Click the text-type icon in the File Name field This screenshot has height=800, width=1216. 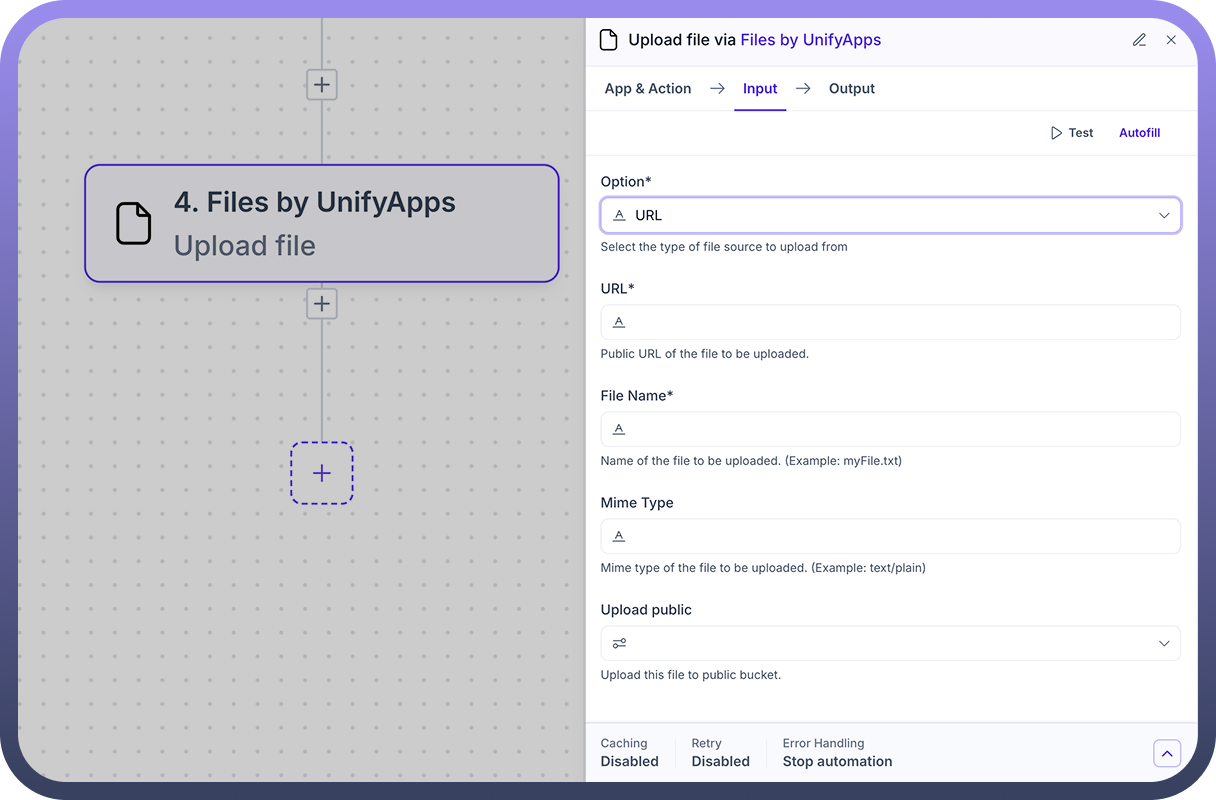(x=619, y=429)
